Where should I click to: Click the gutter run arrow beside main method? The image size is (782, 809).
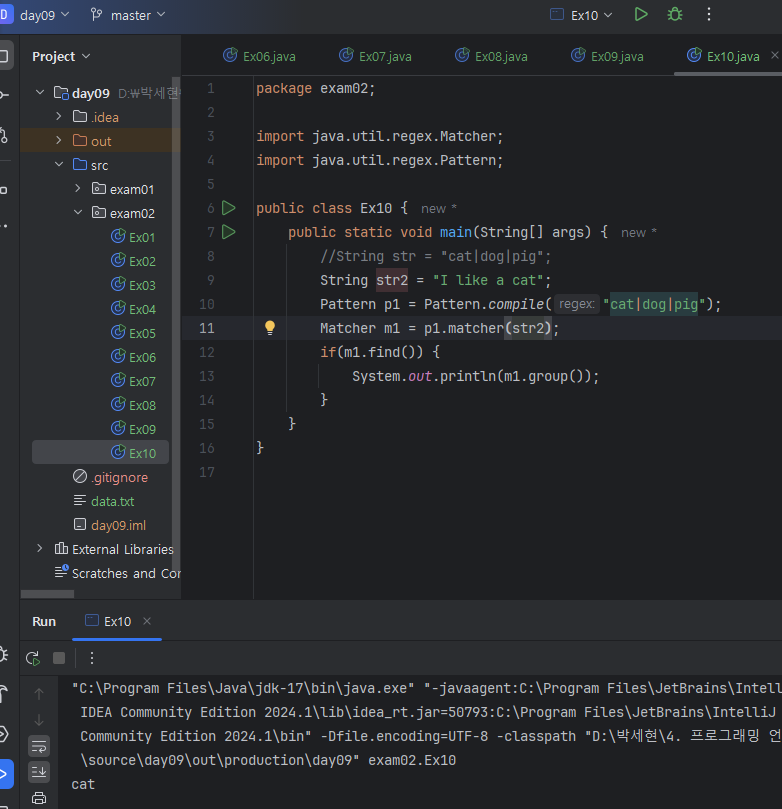click(229, 232)
